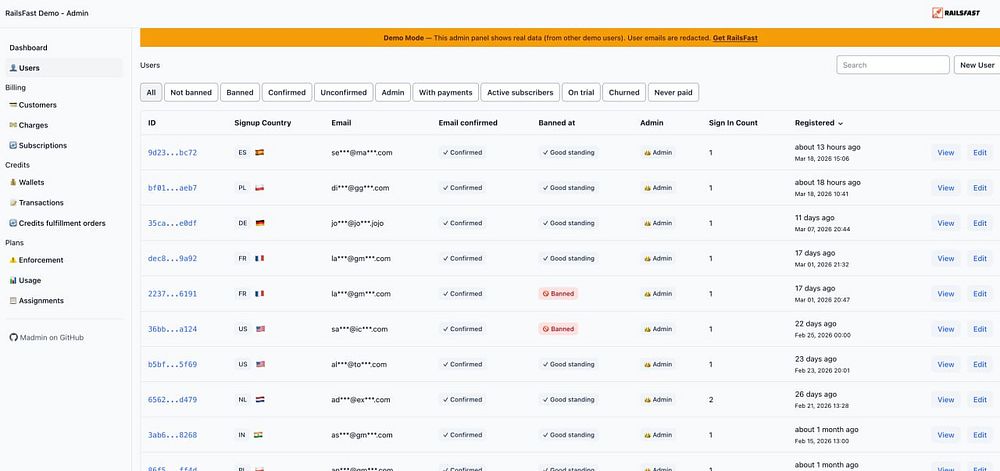Filter users by Confirmed
The image size is (1000, 471).
[287, 92]
